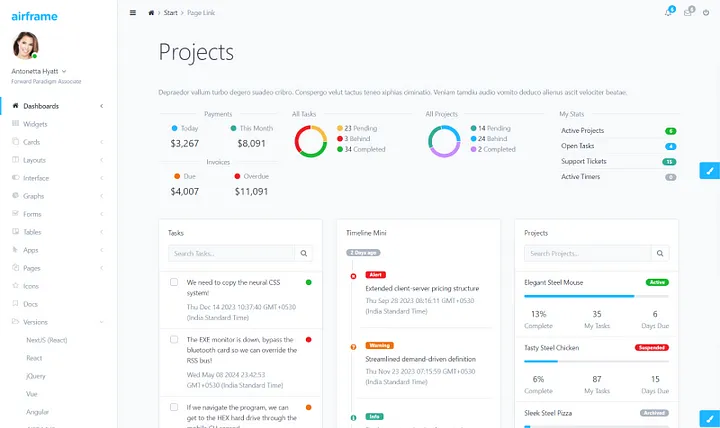Click the Graphs pie icon in sidebar

15,196
